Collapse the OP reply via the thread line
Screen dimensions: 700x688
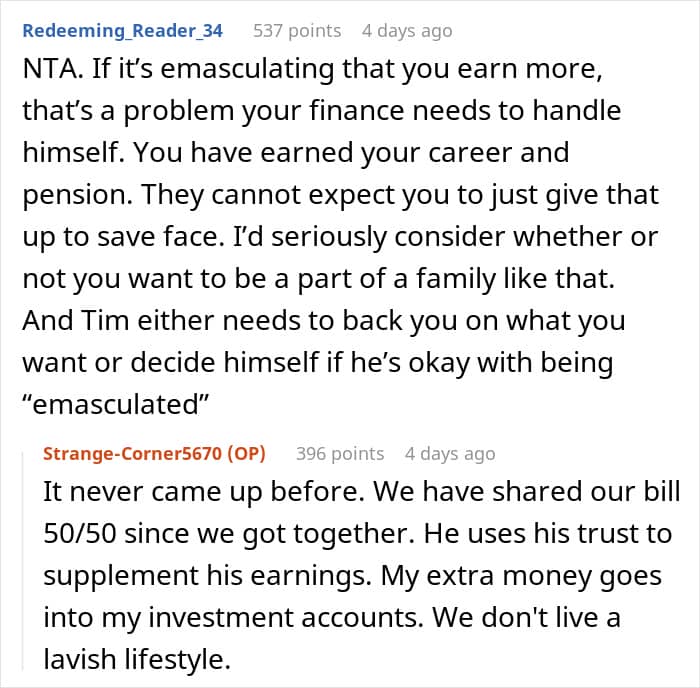click(x=23, y=561)
